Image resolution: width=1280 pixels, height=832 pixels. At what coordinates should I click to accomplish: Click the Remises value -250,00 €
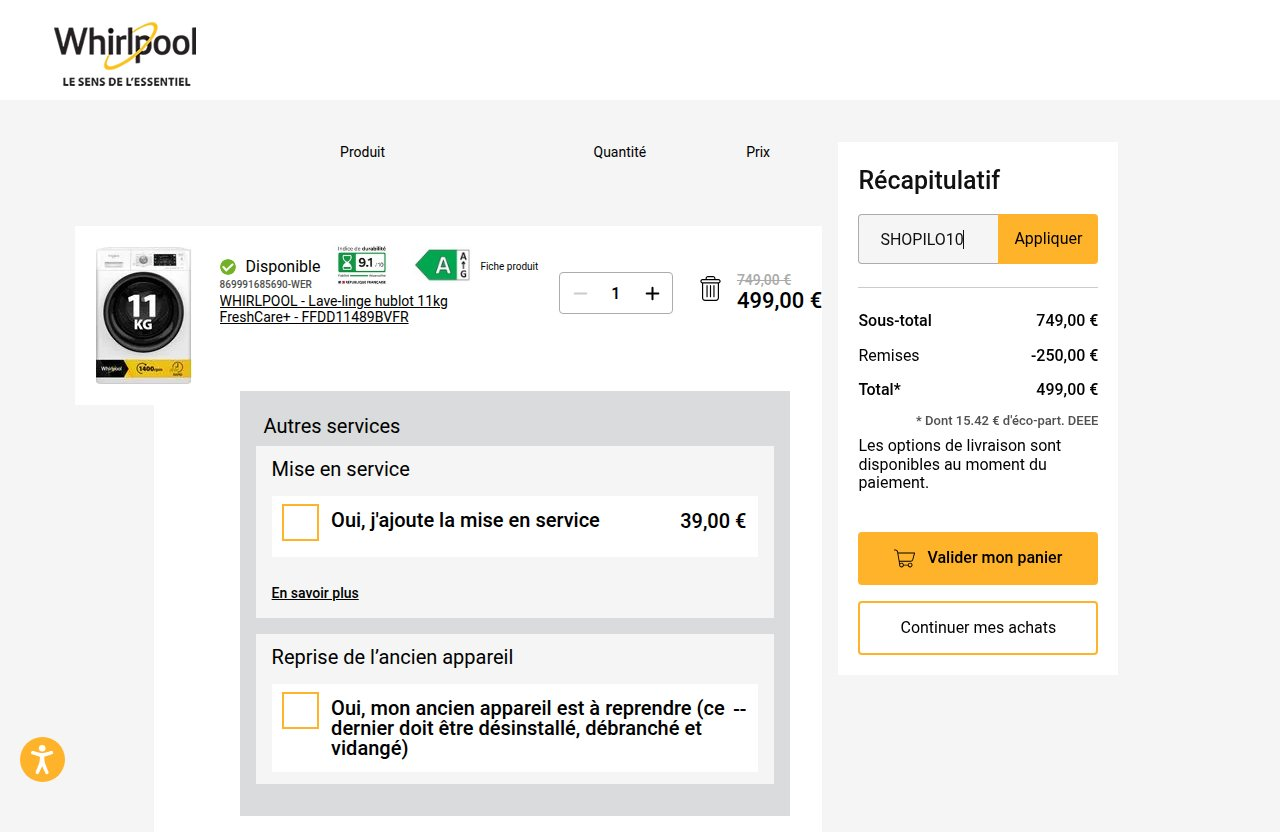tap(1064, 355)
